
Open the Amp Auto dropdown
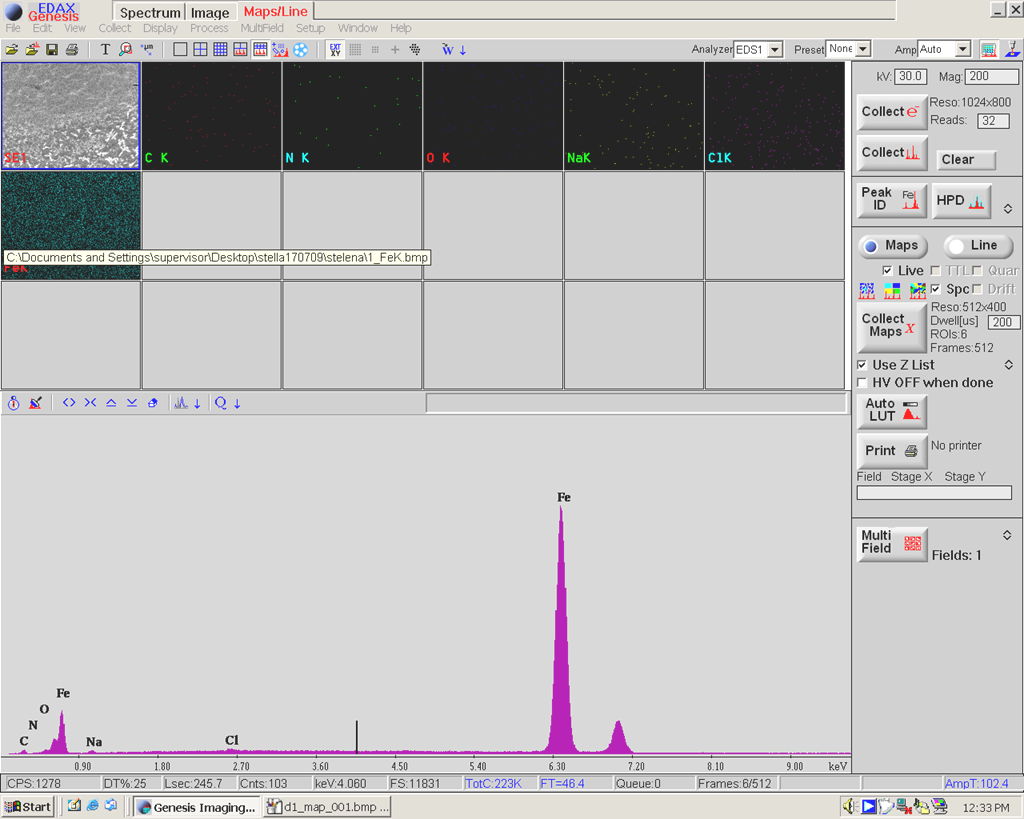coord(963,50)
